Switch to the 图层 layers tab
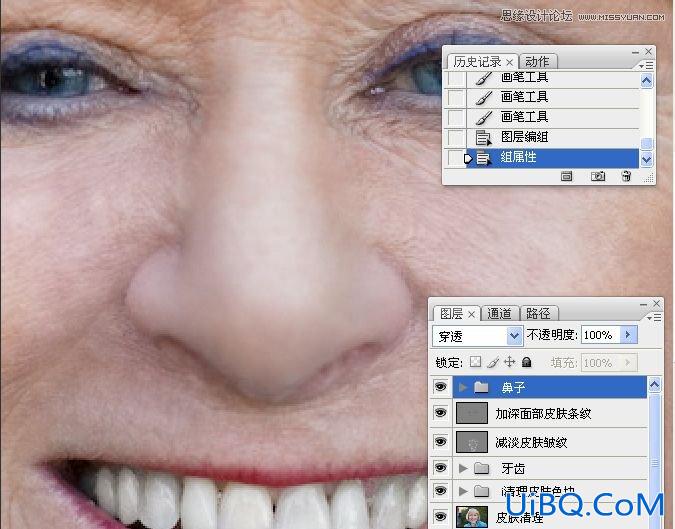The image size is (675, 529). 452,314
